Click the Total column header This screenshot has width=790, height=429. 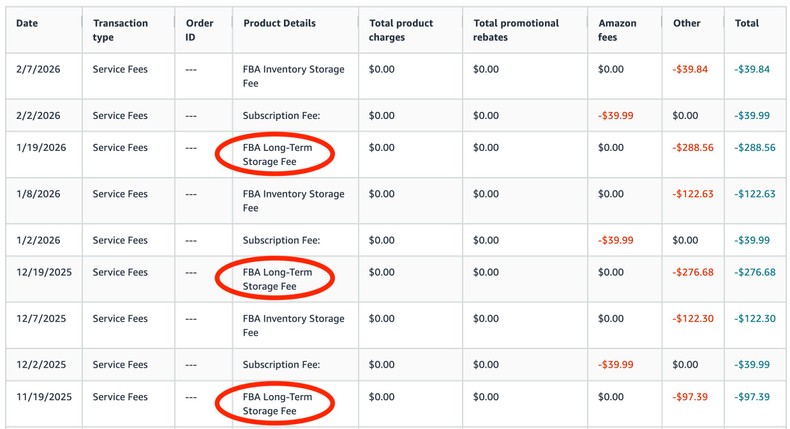coord(746,23)
